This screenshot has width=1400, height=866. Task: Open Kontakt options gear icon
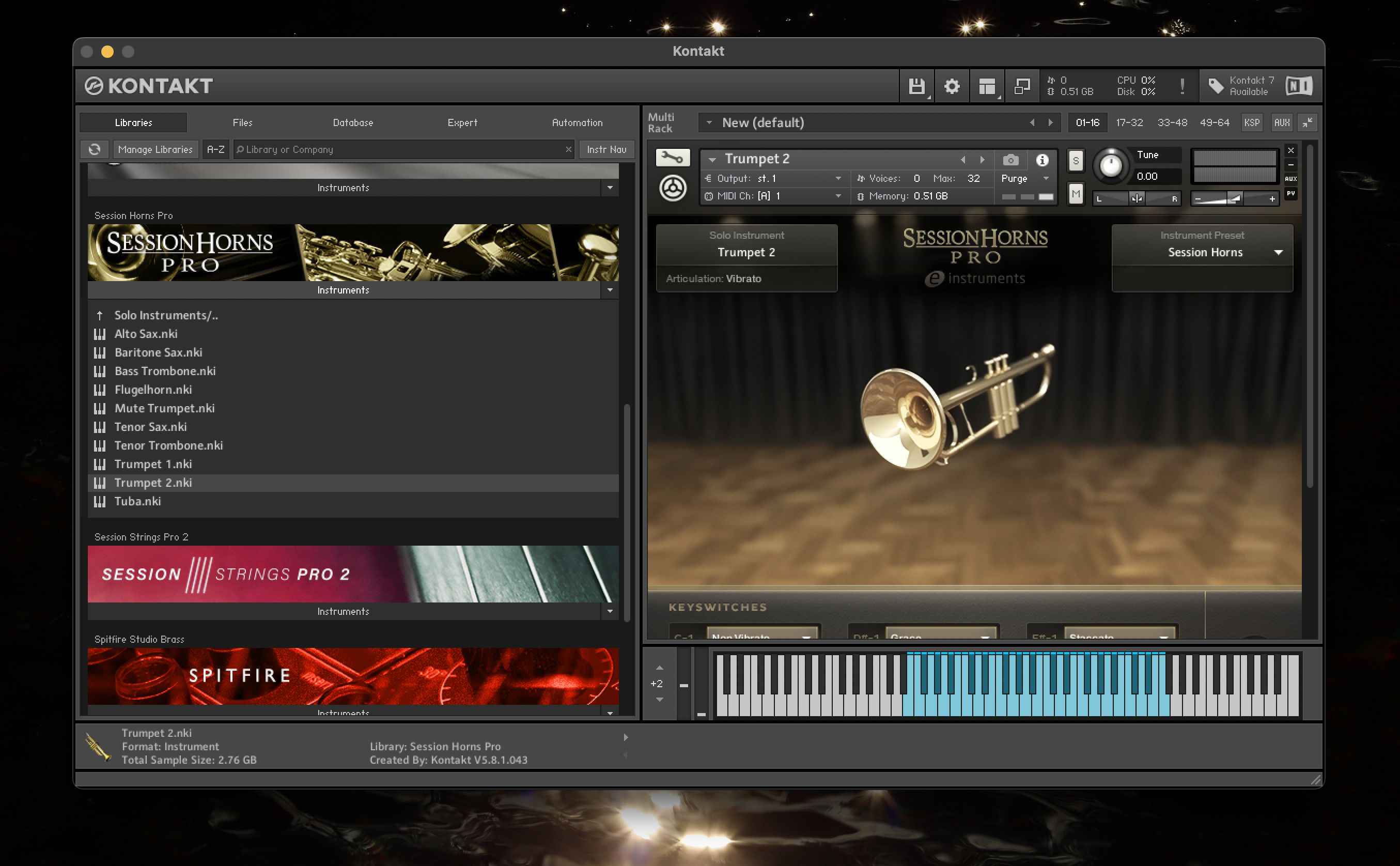coord(952,86)
